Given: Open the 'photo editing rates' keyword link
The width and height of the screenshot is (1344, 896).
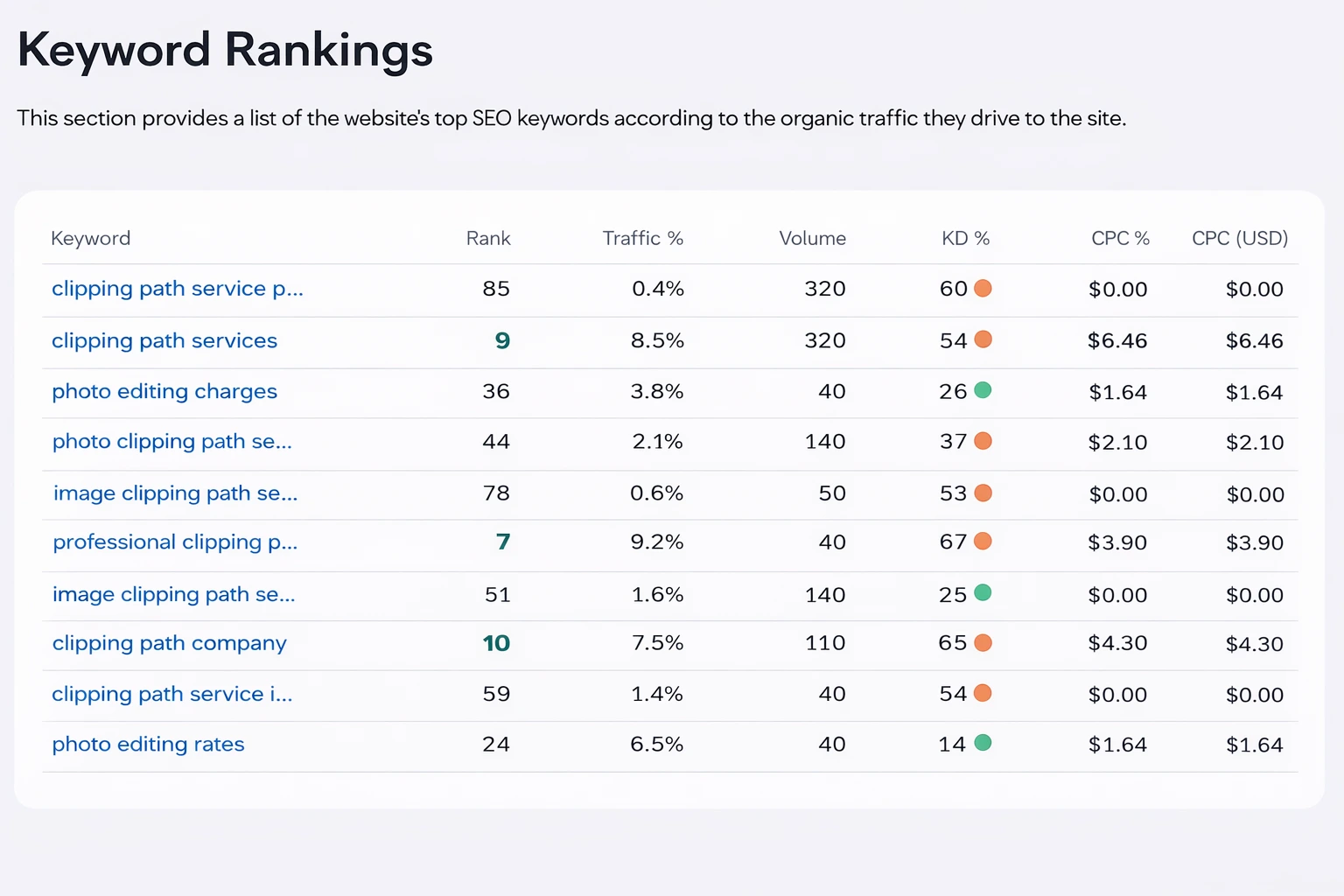Looking at the screenshot, I should [x=148, y=744].
